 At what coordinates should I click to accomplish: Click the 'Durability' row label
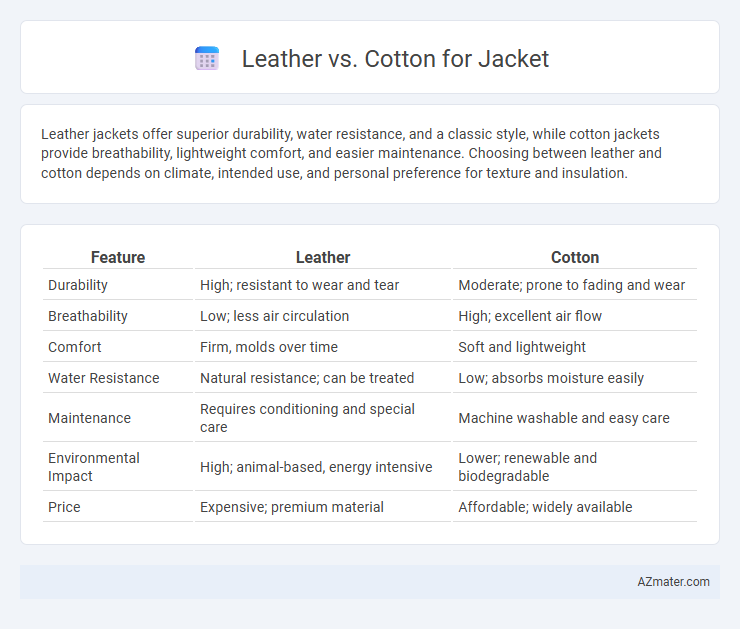click(x=78, y=285)
